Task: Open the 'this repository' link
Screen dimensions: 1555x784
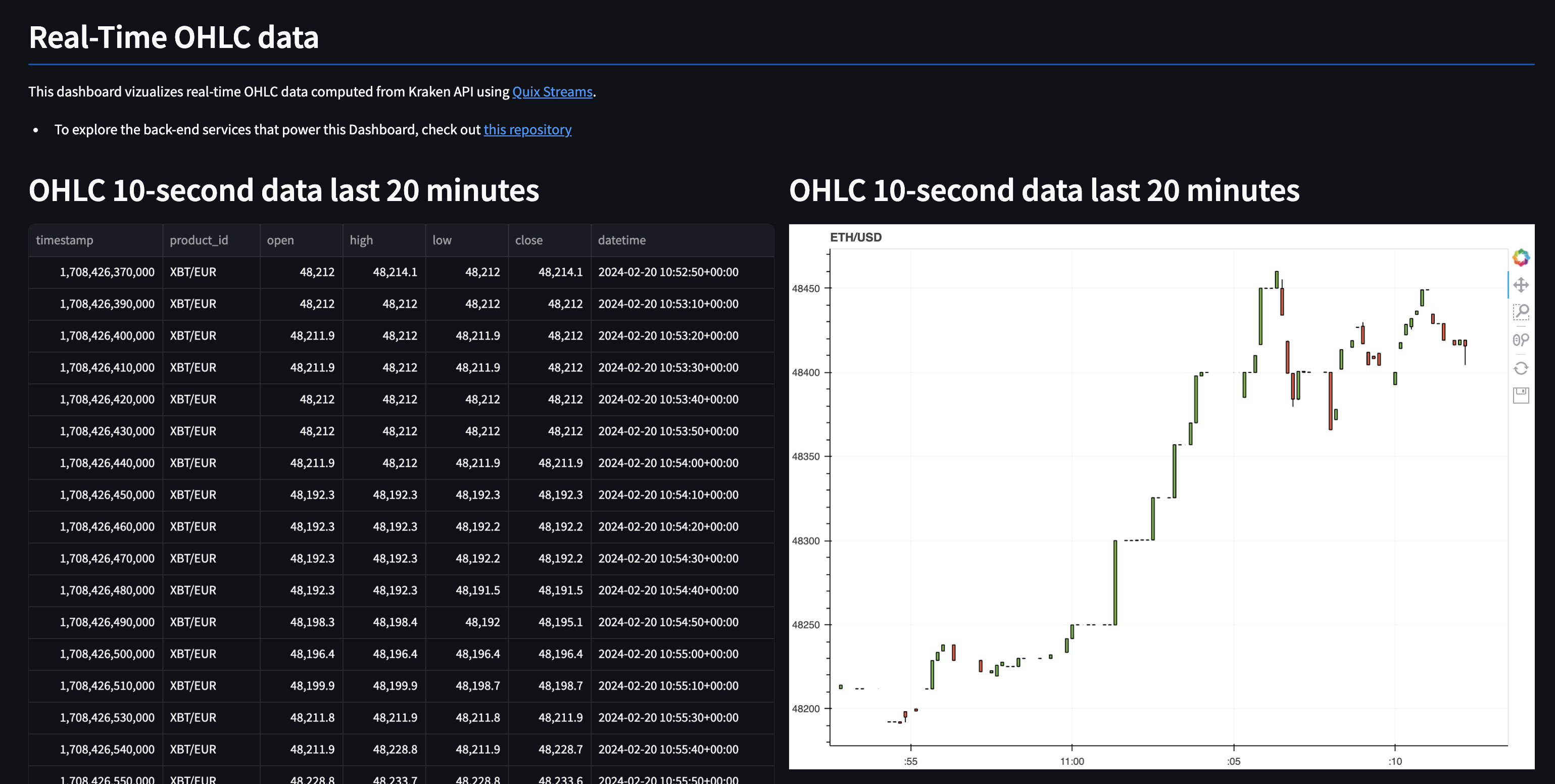Action: click(527, 129)
